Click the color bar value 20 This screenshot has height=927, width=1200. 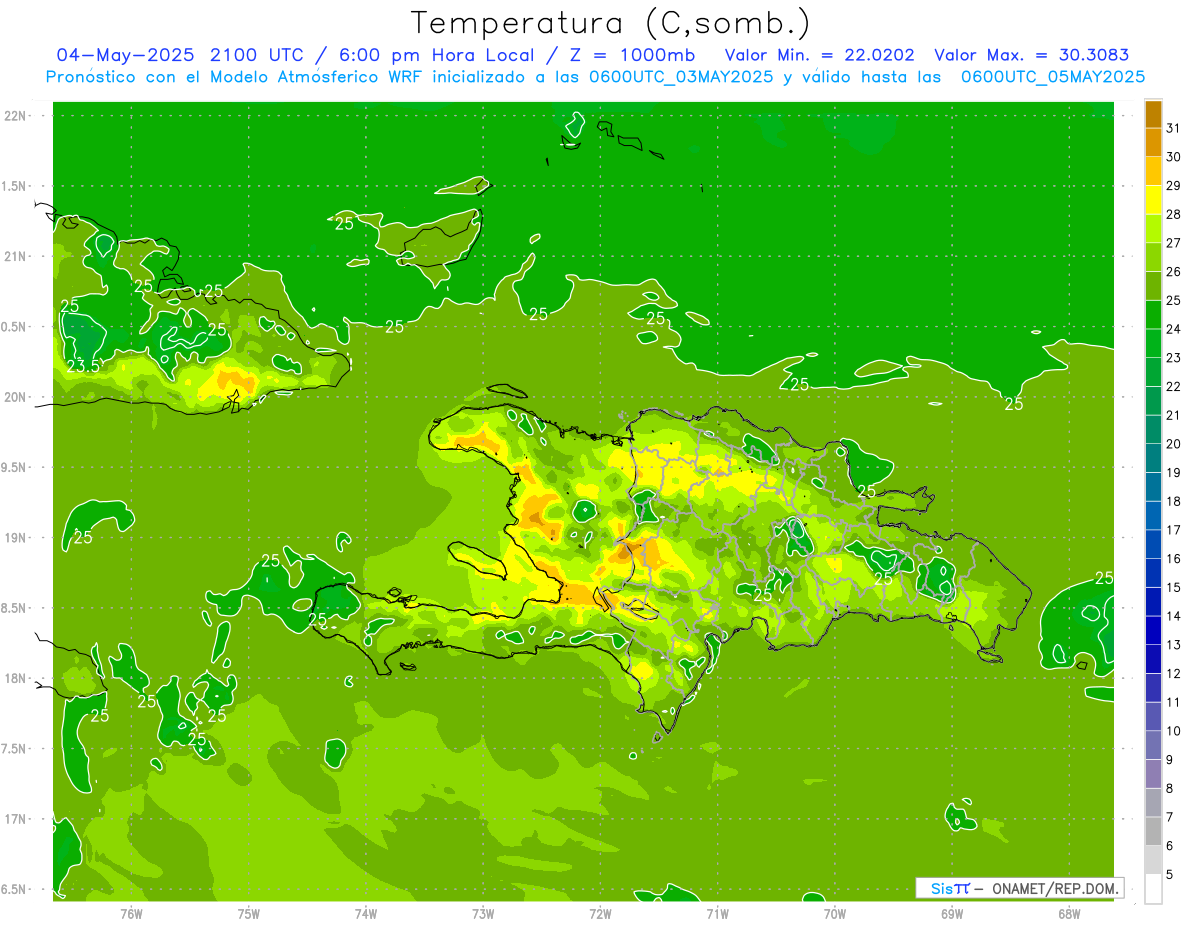(1173, 444)
